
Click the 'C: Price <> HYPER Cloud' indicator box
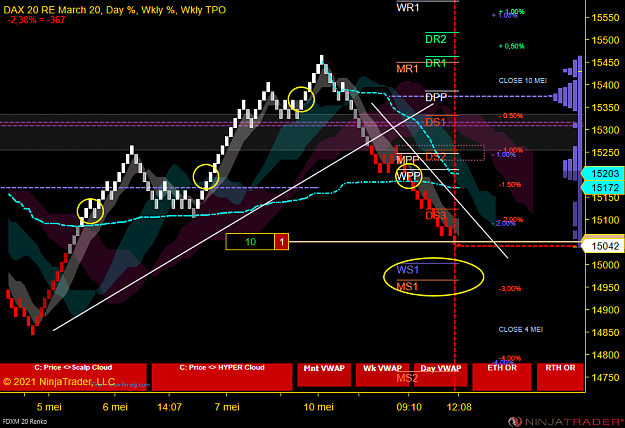coord(222,377)
